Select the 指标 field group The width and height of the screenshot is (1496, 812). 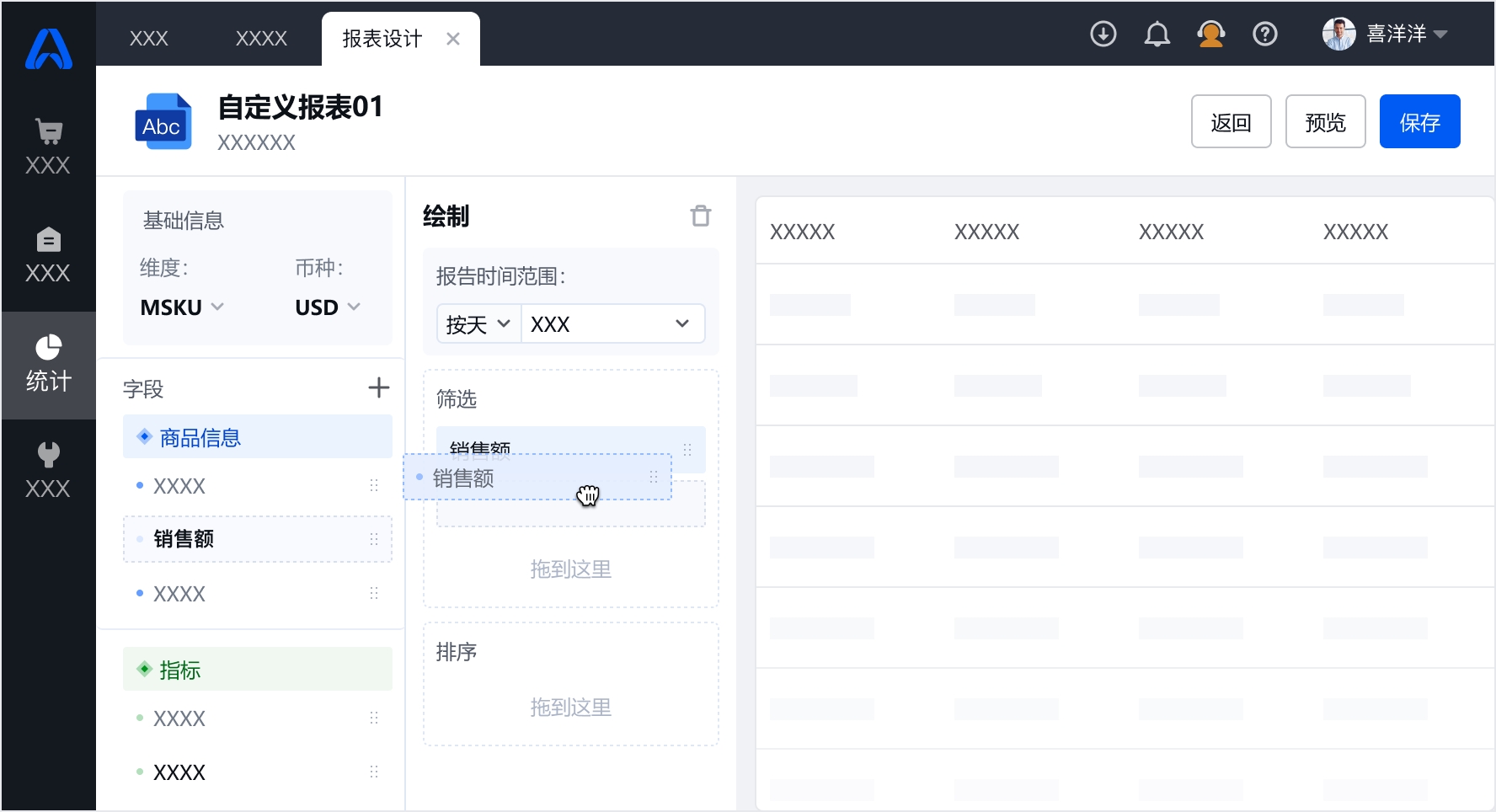point(258,669)
